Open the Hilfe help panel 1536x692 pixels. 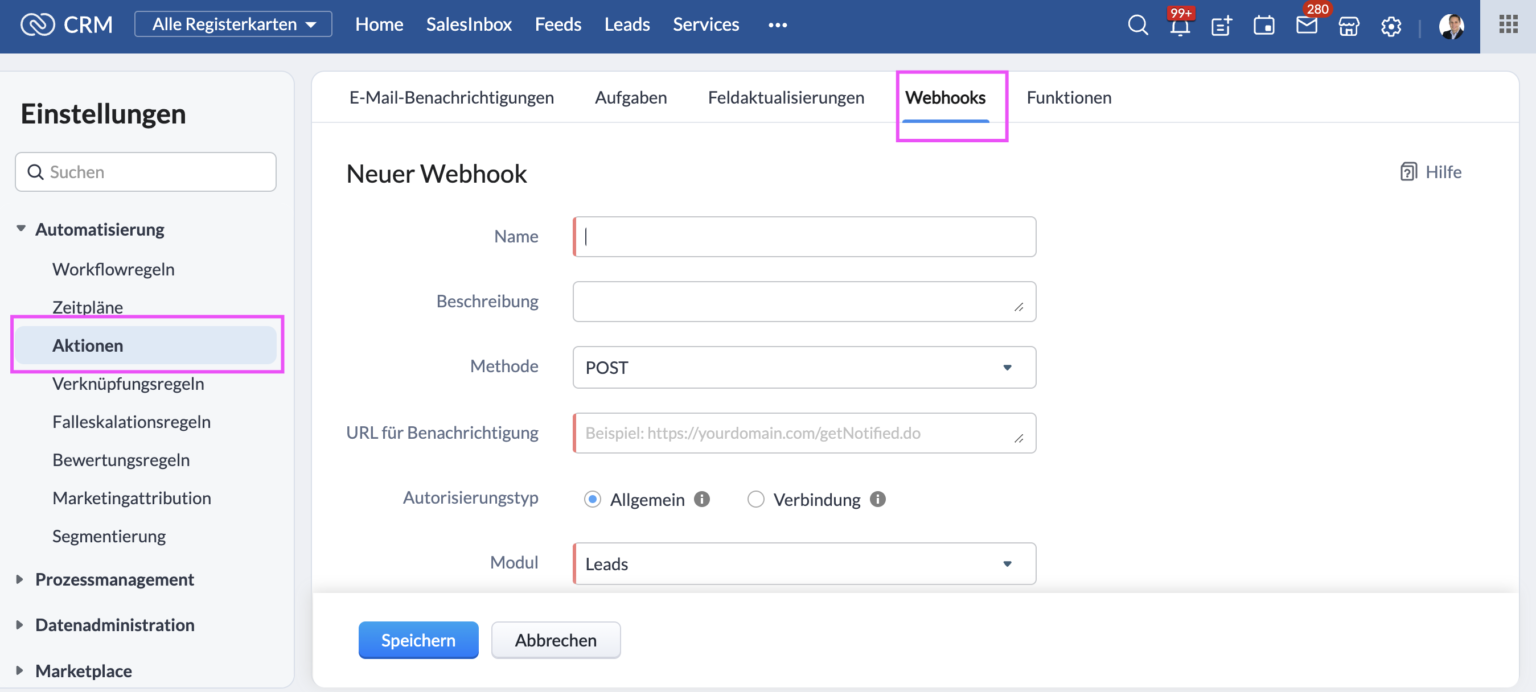tap(1430, 171)
